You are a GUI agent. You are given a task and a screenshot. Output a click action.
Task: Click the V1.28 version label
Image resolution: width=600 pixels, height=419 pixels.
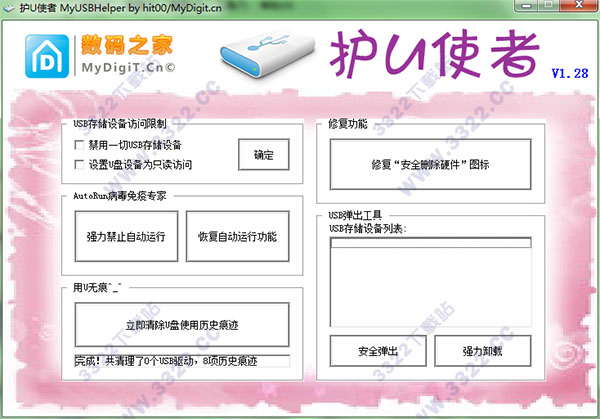tap(570, 73)
